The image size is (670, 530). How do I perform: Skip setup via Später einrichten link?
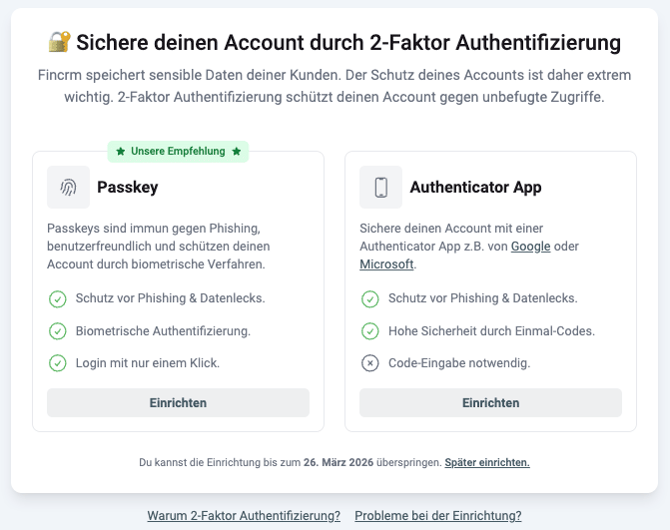pyautogui.click(x=487, y=462)
